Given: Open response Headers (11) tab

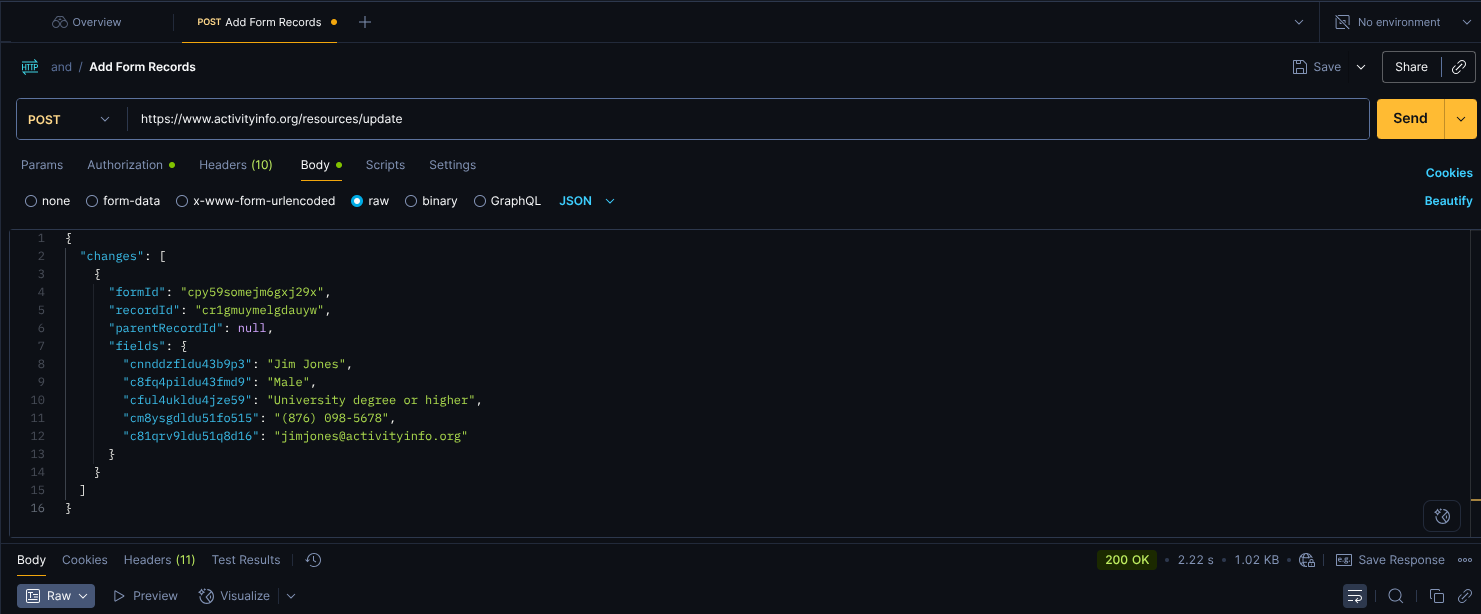Looking at the screenshot, I should [x=159, y=560].
